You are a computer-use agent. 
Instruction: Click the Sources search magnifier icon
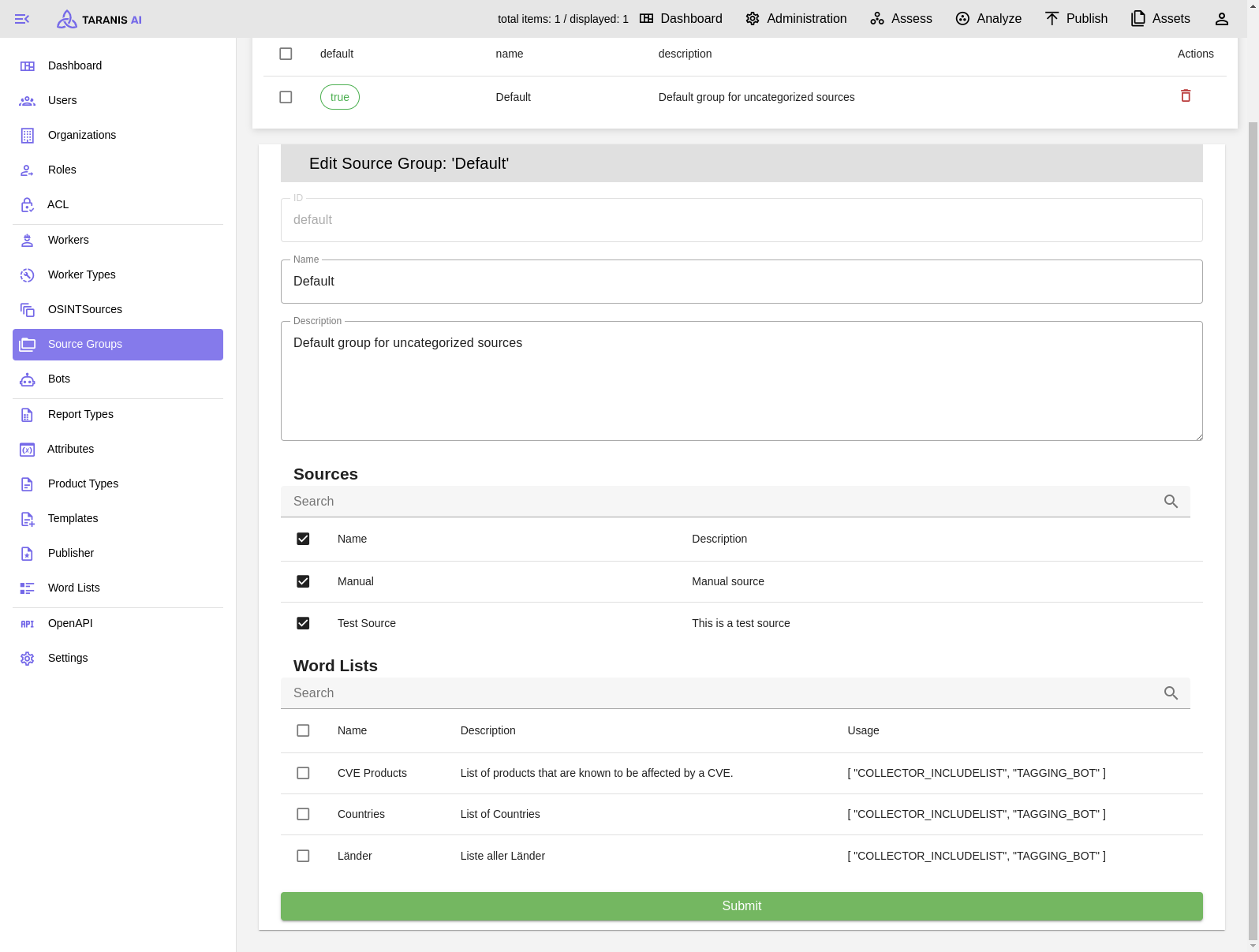1171,502
